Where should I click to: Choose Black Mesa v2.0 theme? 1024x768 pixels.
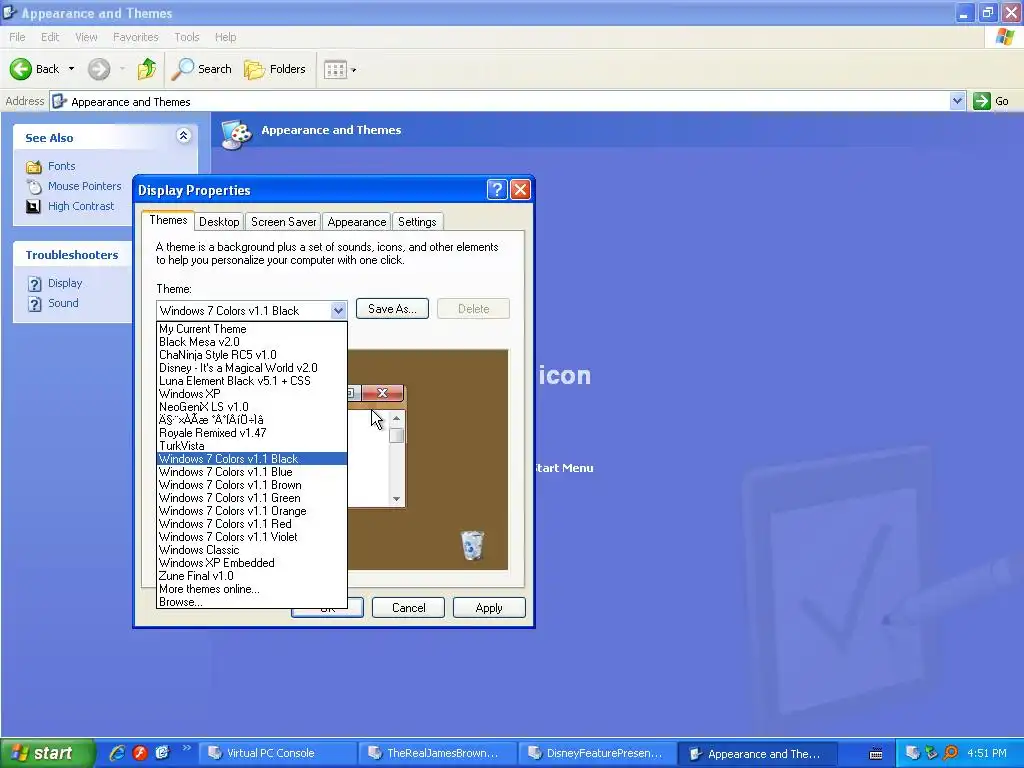click(251, 342)
